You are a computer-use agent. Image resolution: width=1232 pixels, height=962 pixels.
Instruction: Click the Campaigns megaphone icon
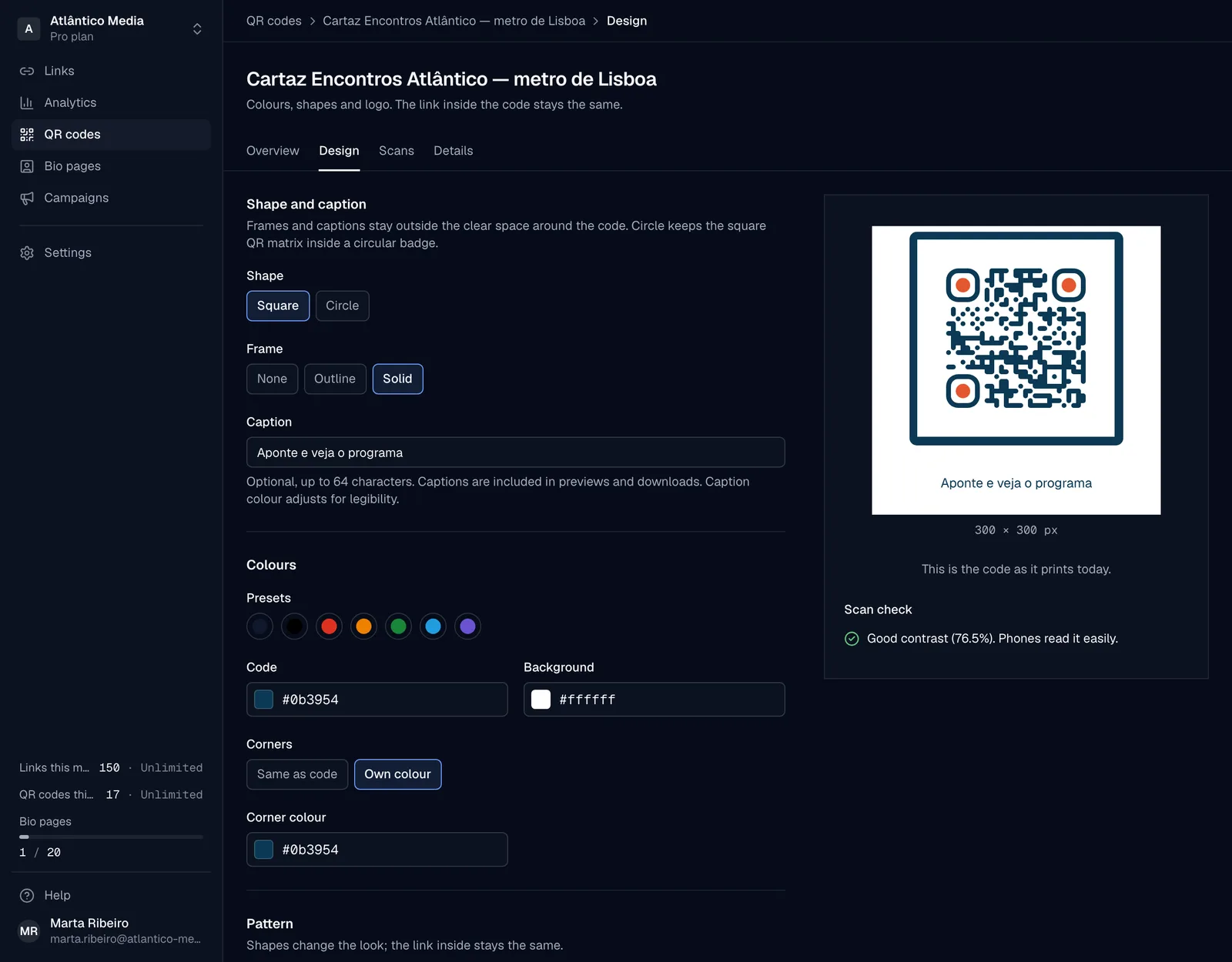click(x=27, y=198)
